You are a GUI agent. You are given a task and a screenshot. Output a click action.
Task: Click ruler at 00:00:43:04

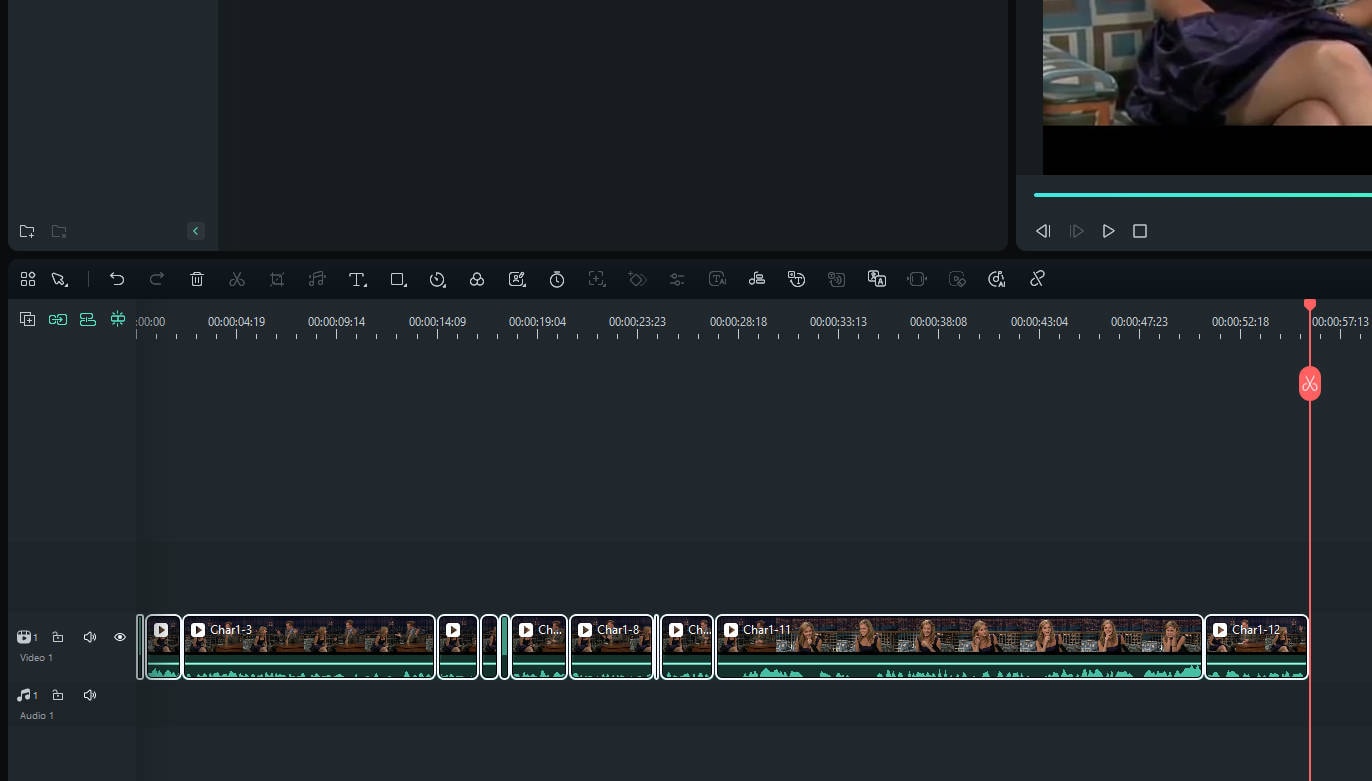[1039, 322]
